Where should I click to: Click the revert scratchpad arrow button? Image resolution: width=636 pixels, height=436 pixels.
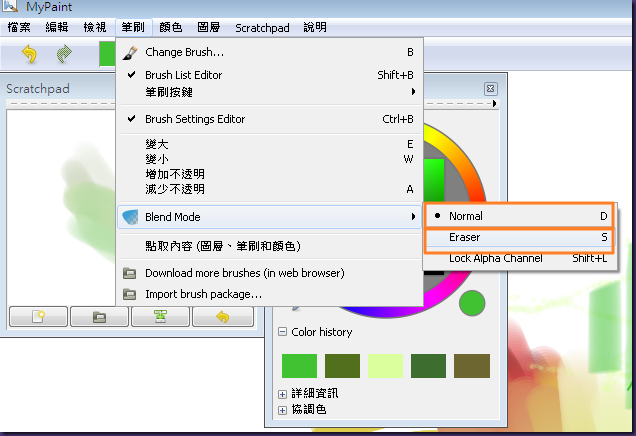[223, 317]
